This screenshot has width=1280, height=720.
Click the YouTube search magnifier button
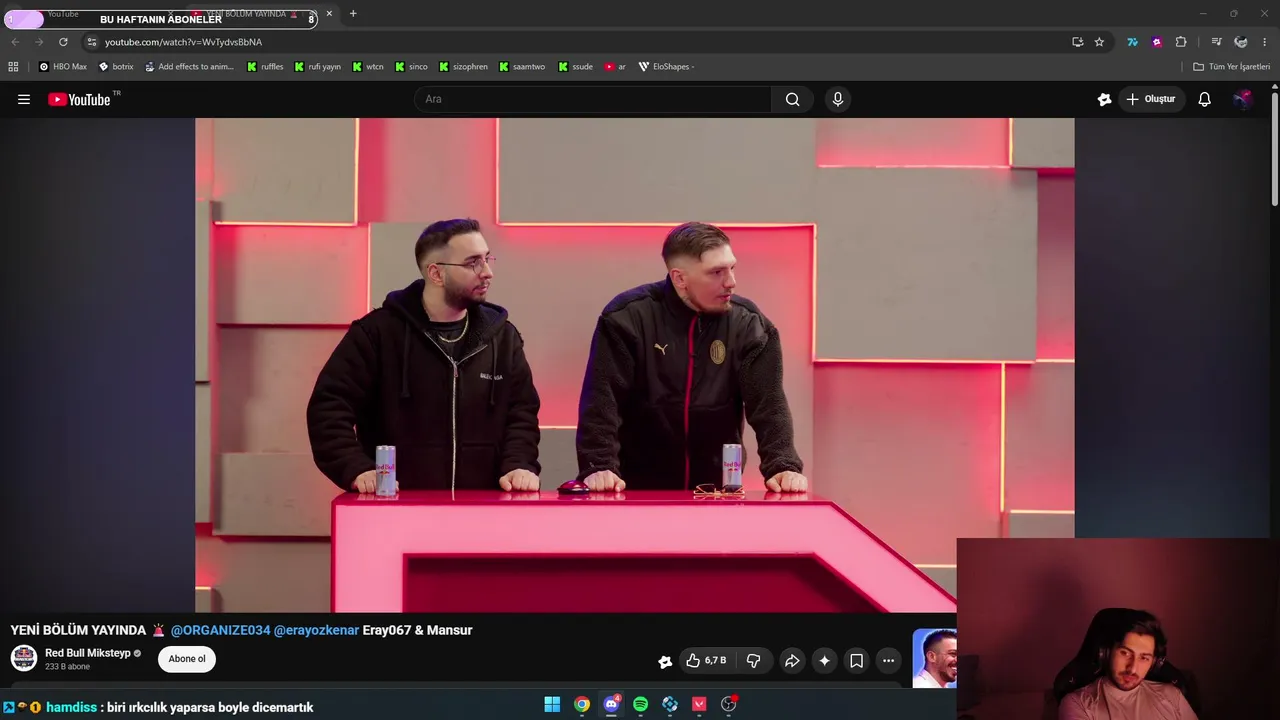(x=792, y=99)
